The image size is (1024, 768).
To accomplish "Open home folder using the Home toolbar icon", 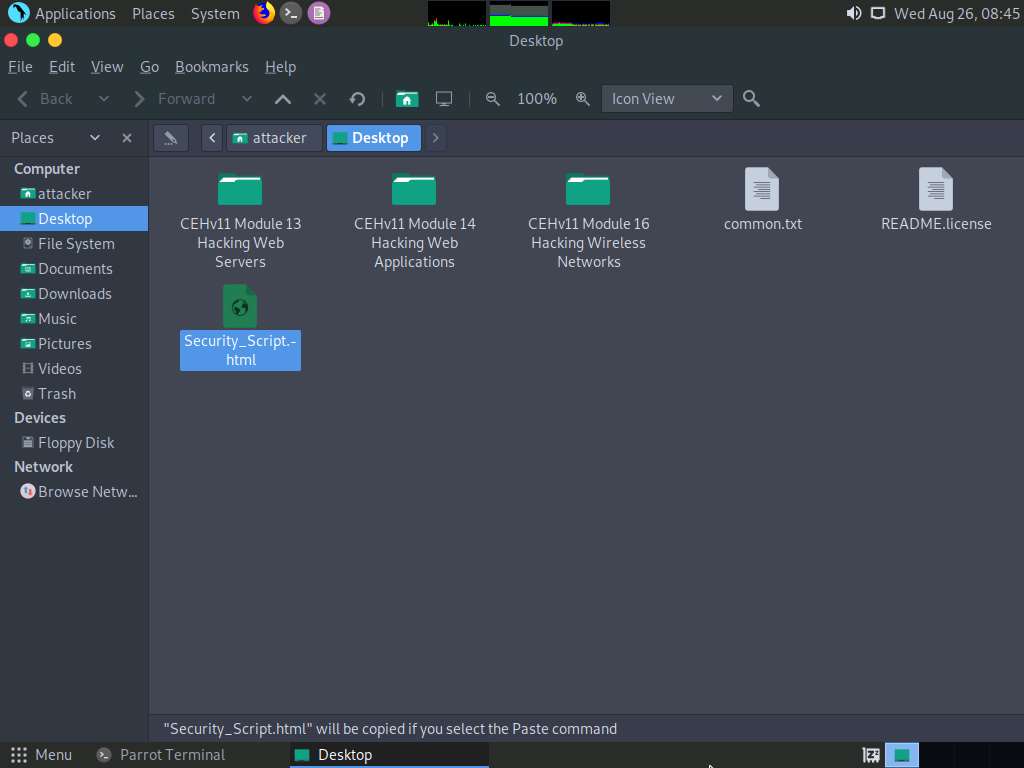I will tap(407, 98).
